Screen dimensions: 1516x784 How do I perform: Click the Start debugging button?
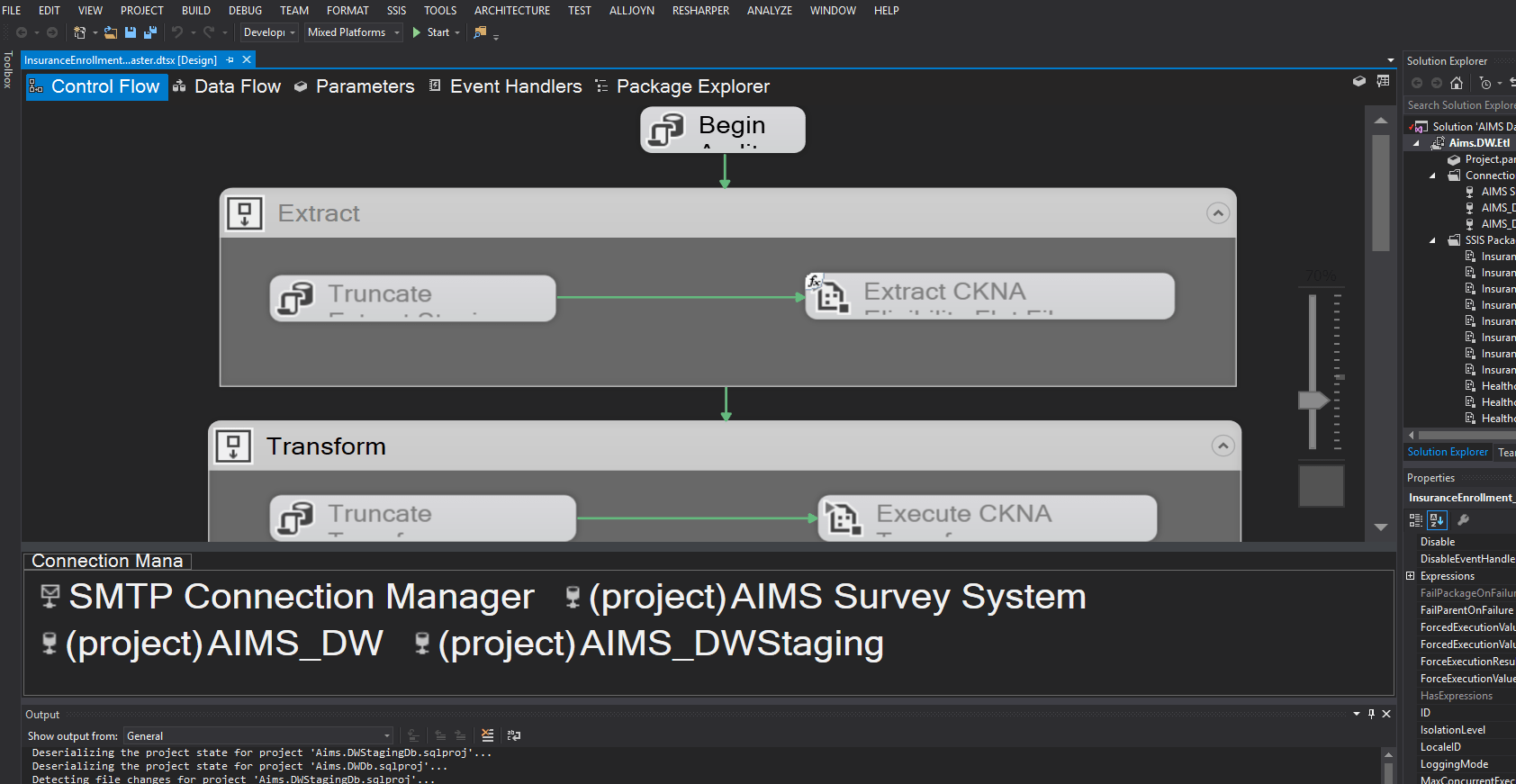[431, 32]
